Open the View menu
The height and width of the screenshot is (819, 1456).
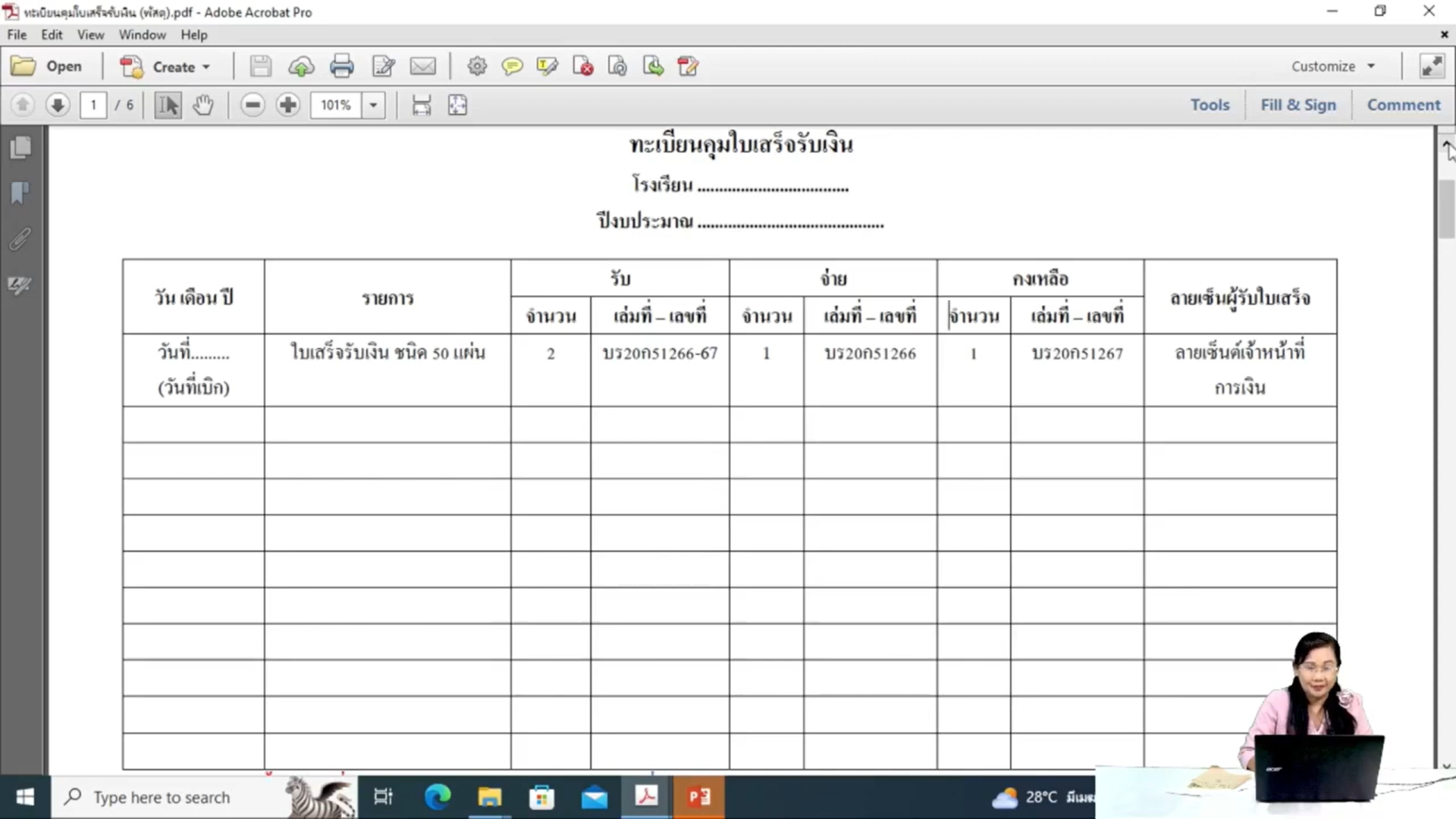(x=90, y=35)
